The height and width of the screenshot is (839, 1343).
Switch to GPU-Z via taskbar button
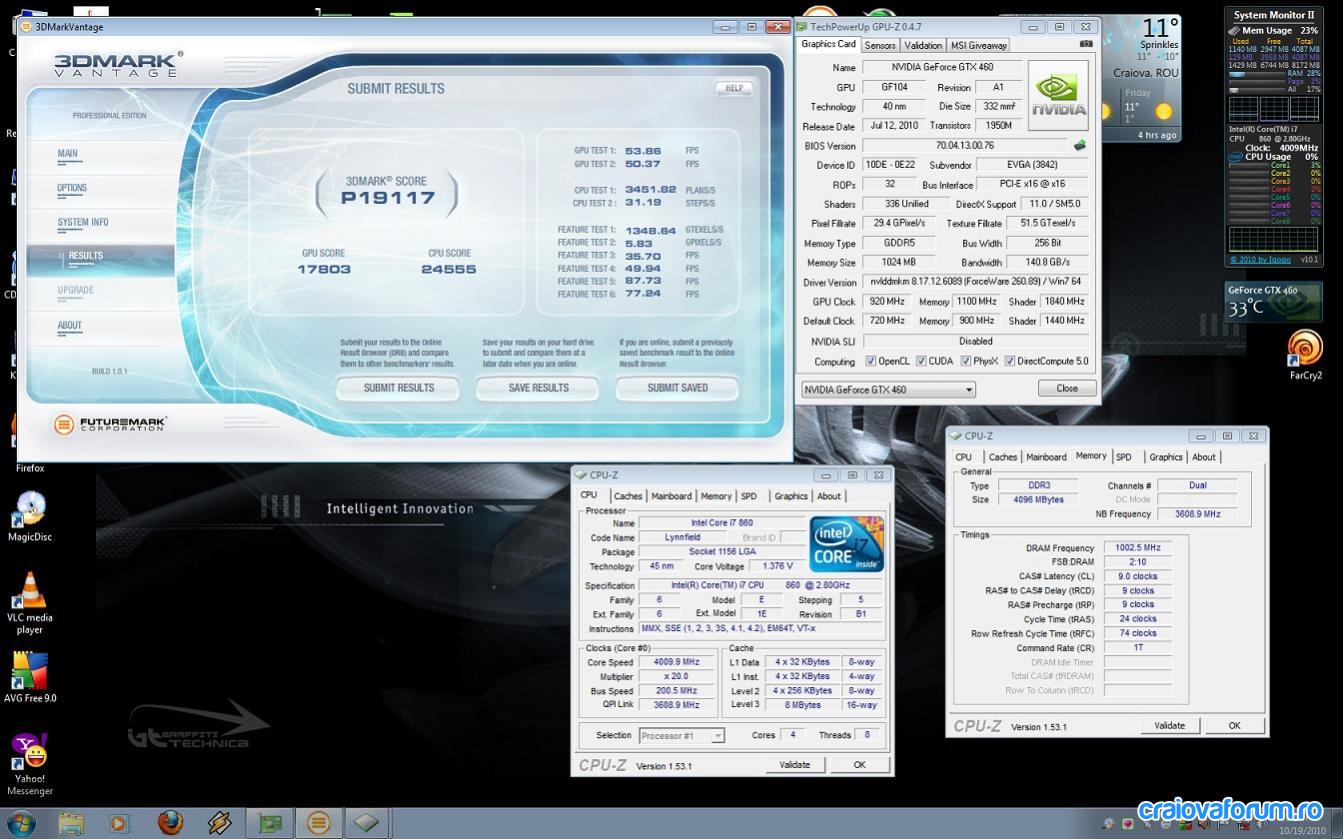tap(269, 823)
